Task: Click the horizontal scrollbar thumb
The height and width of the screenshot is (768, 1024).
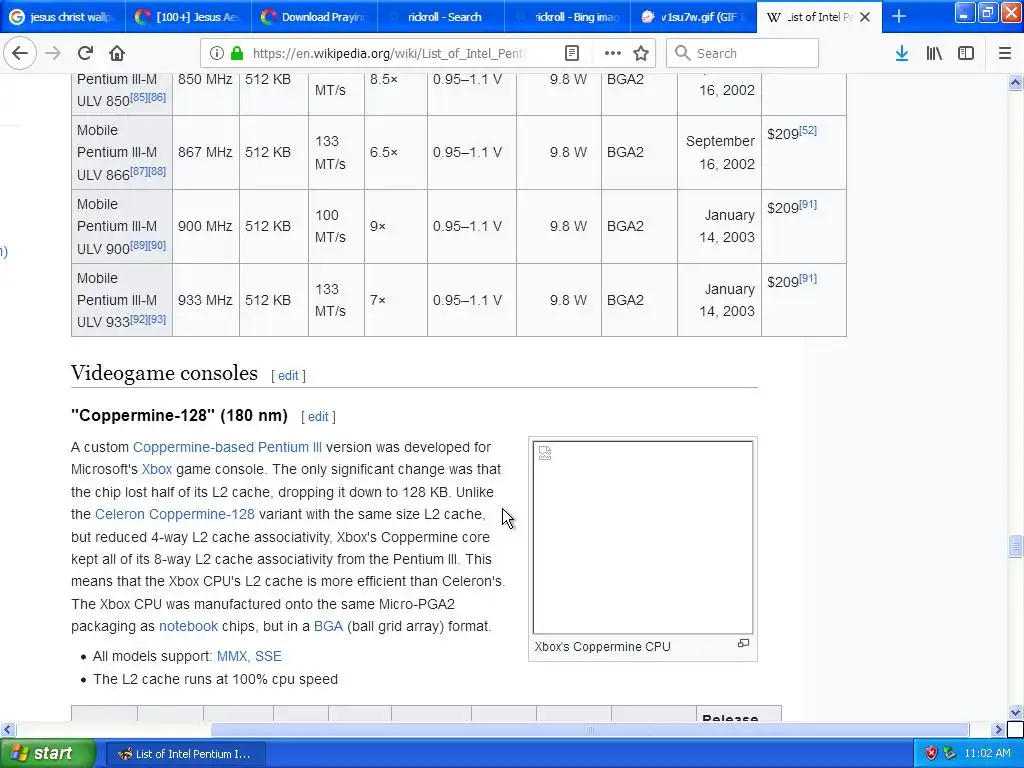Action: (590, 729)
